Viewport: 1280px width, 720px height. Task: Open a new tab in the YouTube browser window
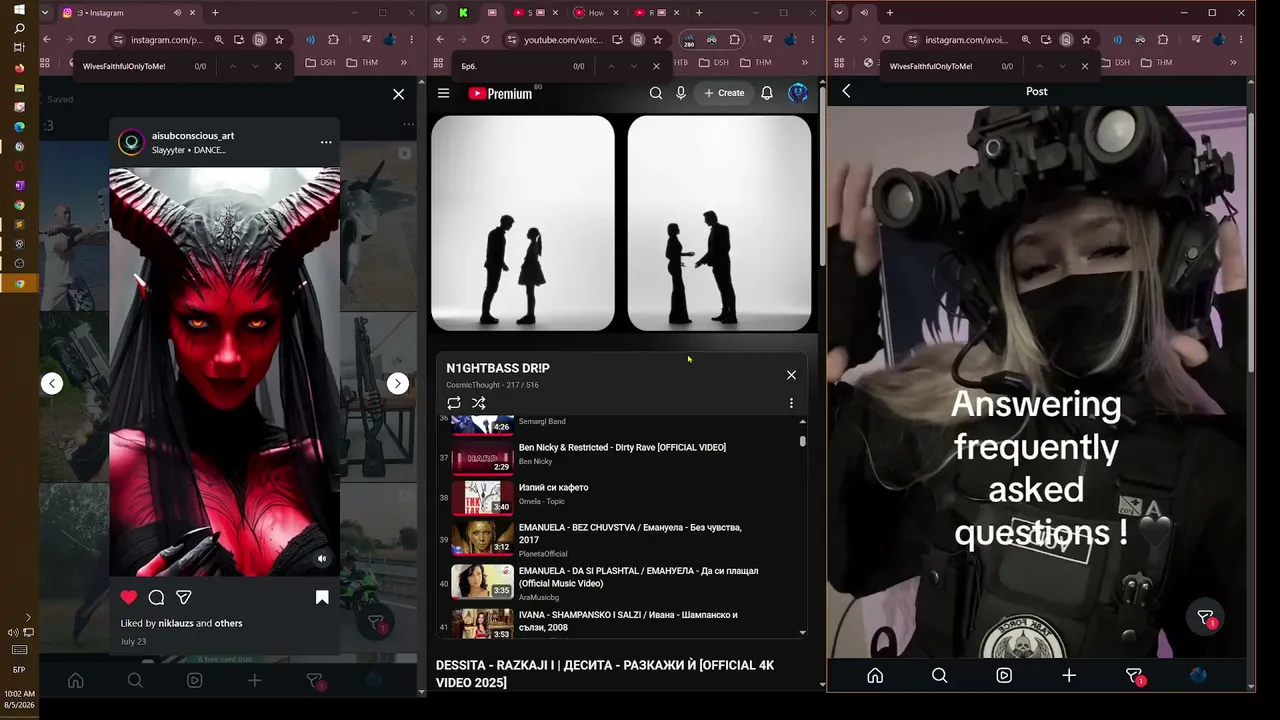pyautogui.click(x=699, y=13)
